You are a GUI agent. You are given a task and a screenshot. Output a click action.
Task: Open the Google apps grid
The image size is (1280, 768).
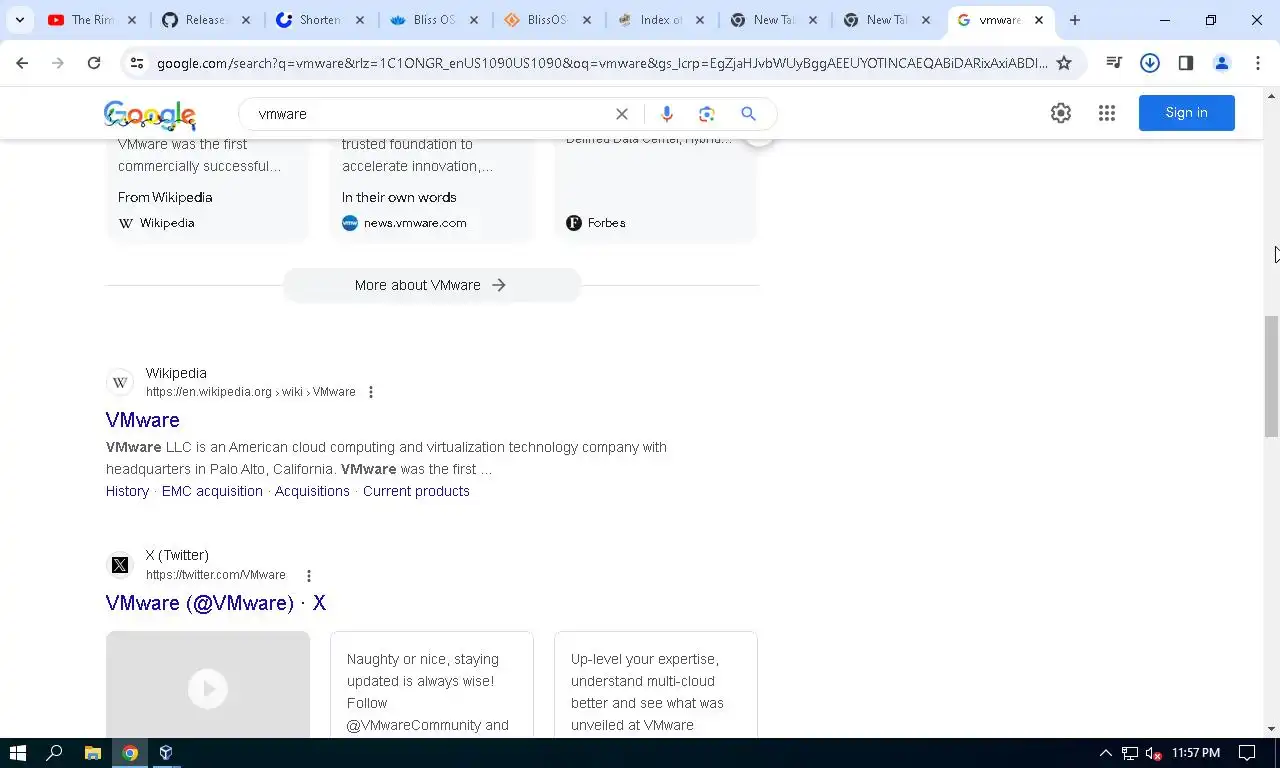click(1107, 113)
